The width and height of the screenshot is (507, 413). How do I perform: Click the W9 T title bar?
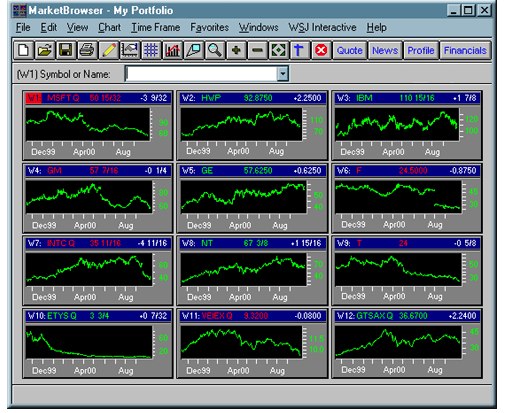(407, 243)
